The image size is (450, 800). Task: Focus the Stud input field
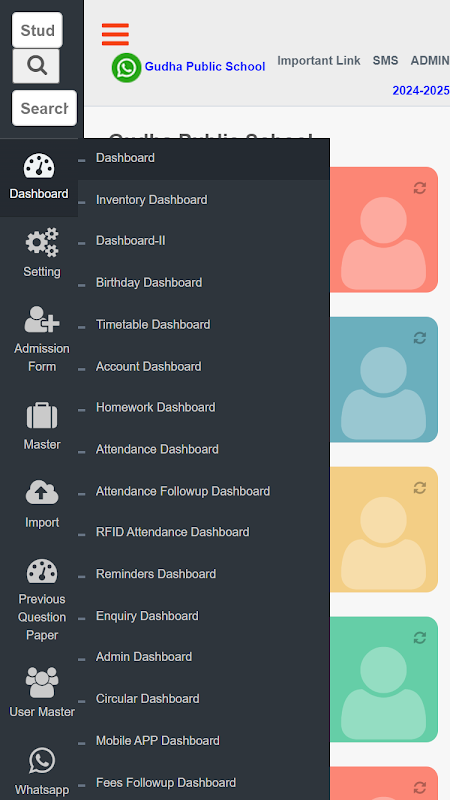coord(37,30)
